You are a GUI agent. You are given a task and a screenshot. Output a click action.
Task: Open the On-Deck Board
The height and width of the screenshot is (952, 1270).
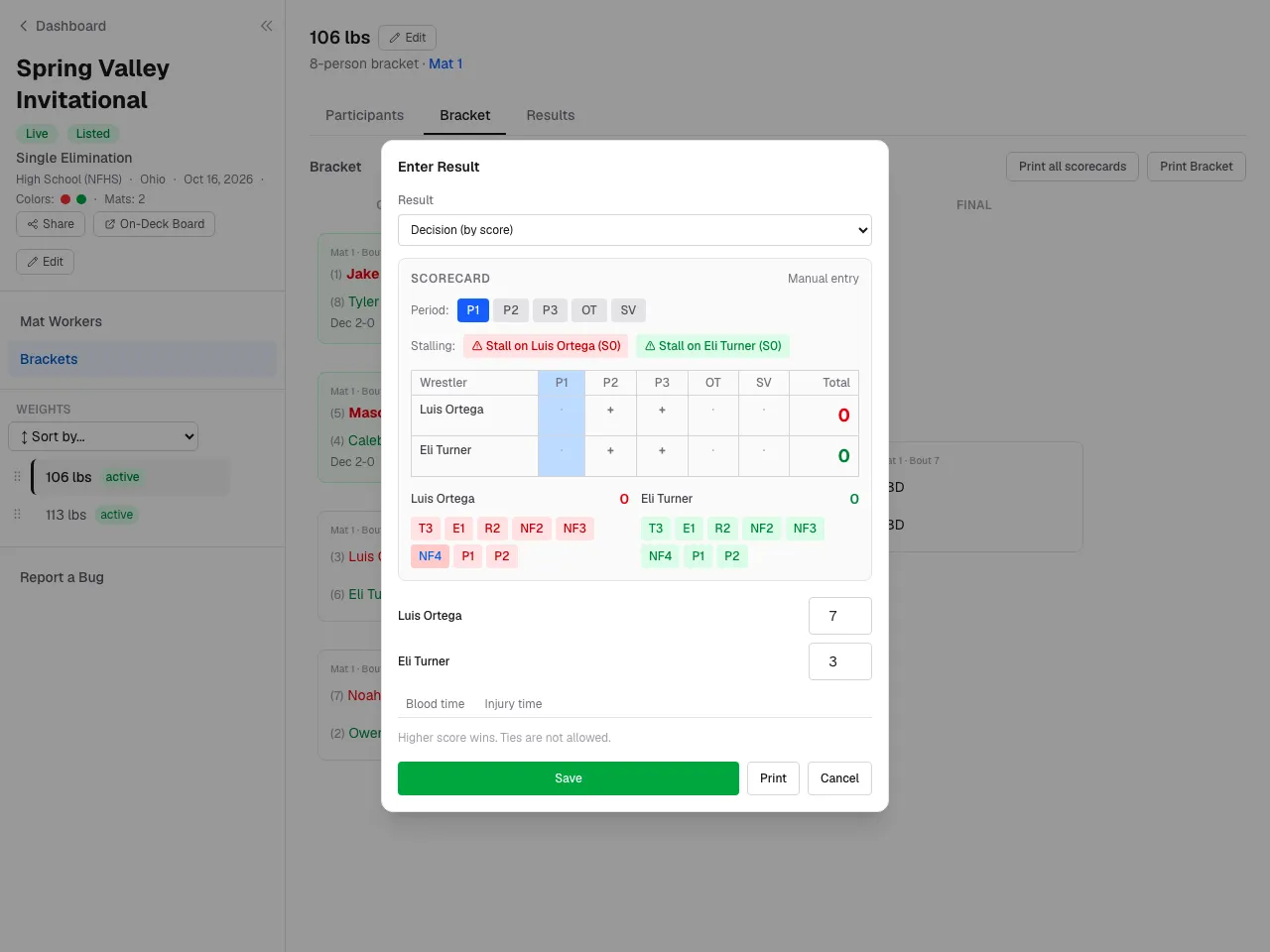[x=154, y=224]
